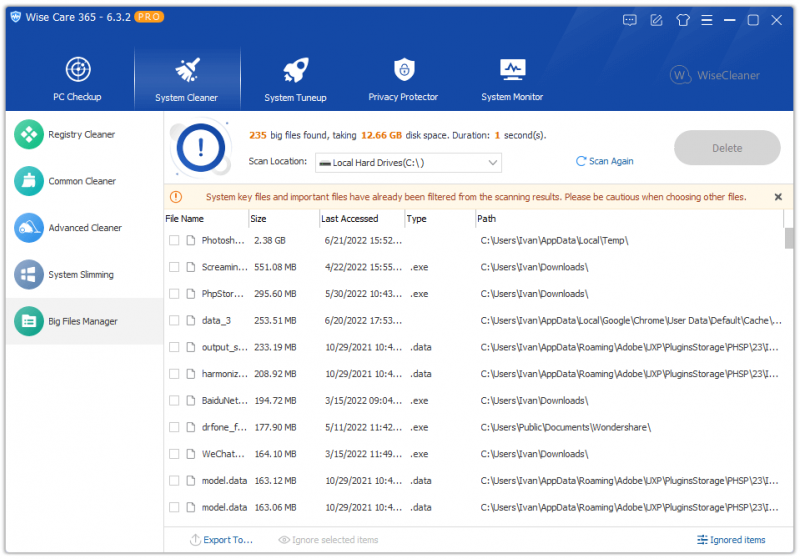
Task: Open the PC Checkup tab
Action: tap(78, 79)
